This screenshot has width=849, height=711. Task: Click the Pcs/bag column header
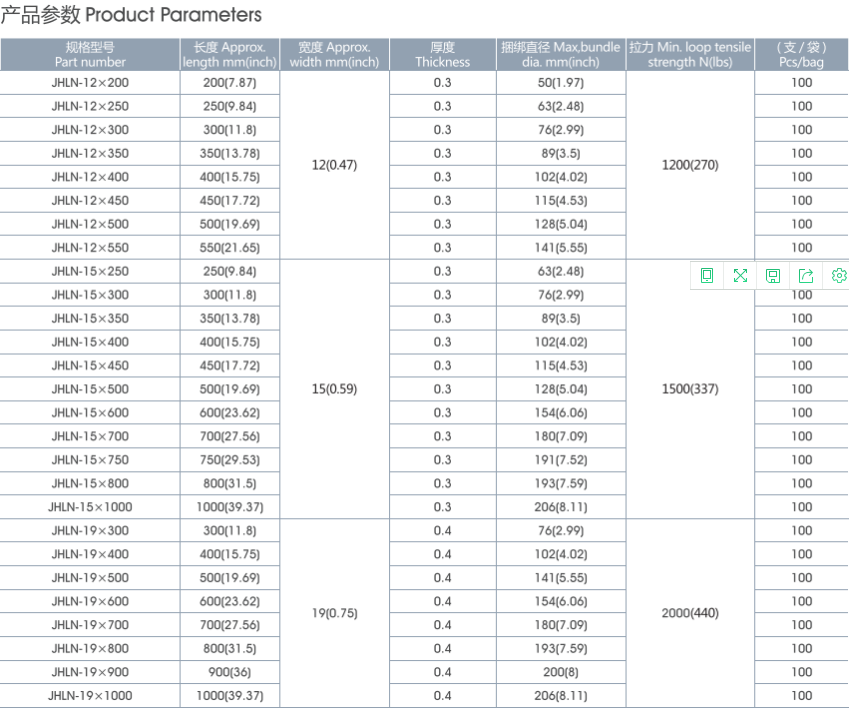click(x=801, y=55)
